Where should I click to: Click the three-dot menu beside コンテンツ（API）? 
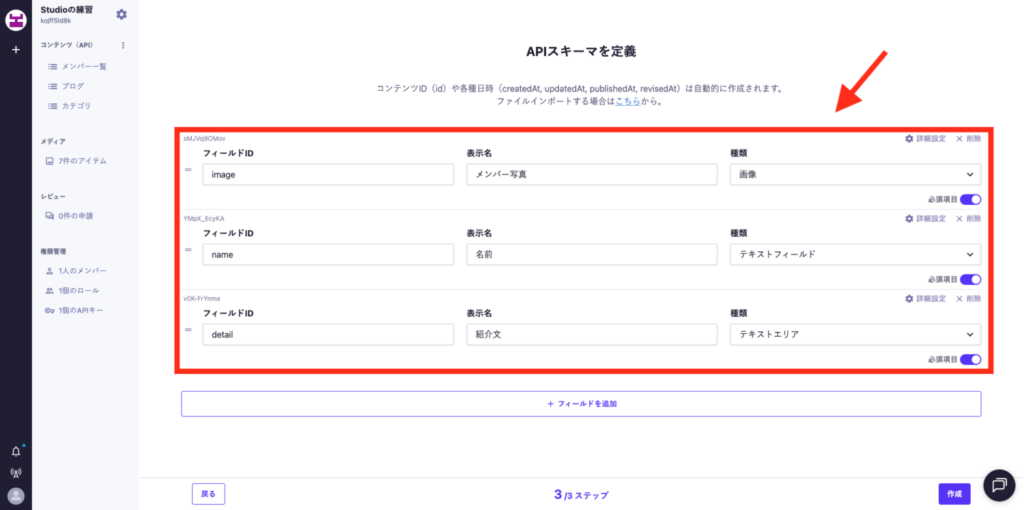[123, 45]
